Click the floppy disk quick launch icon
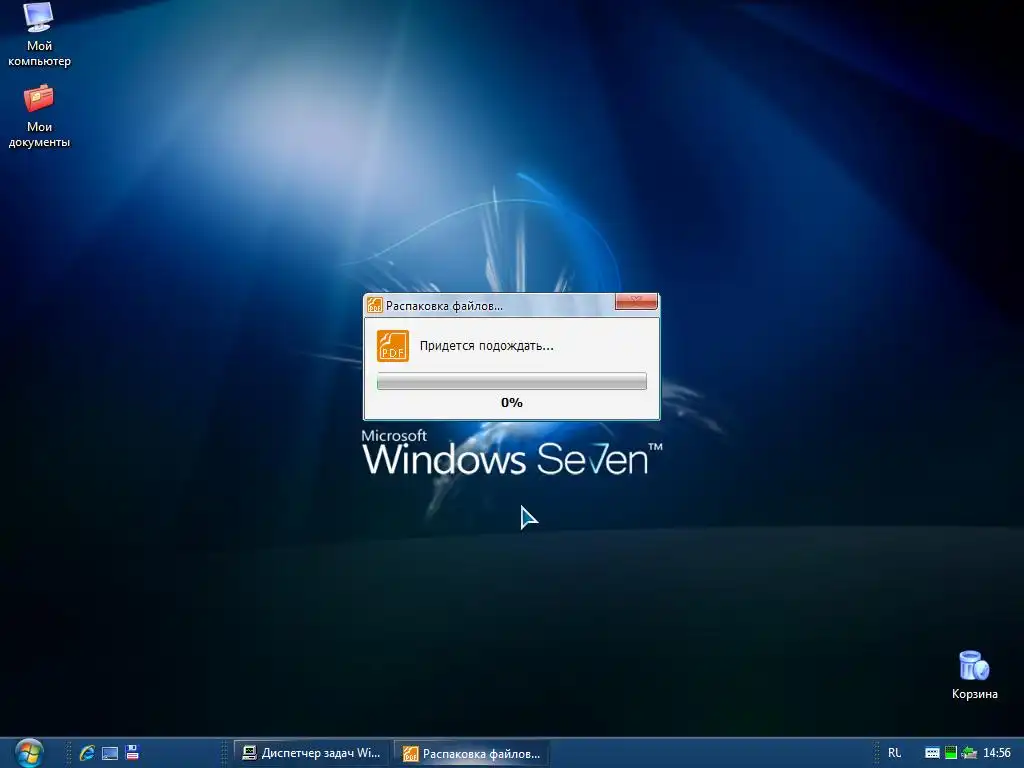This screenshot has height=768, width=1024. click(x=133, y=752)
